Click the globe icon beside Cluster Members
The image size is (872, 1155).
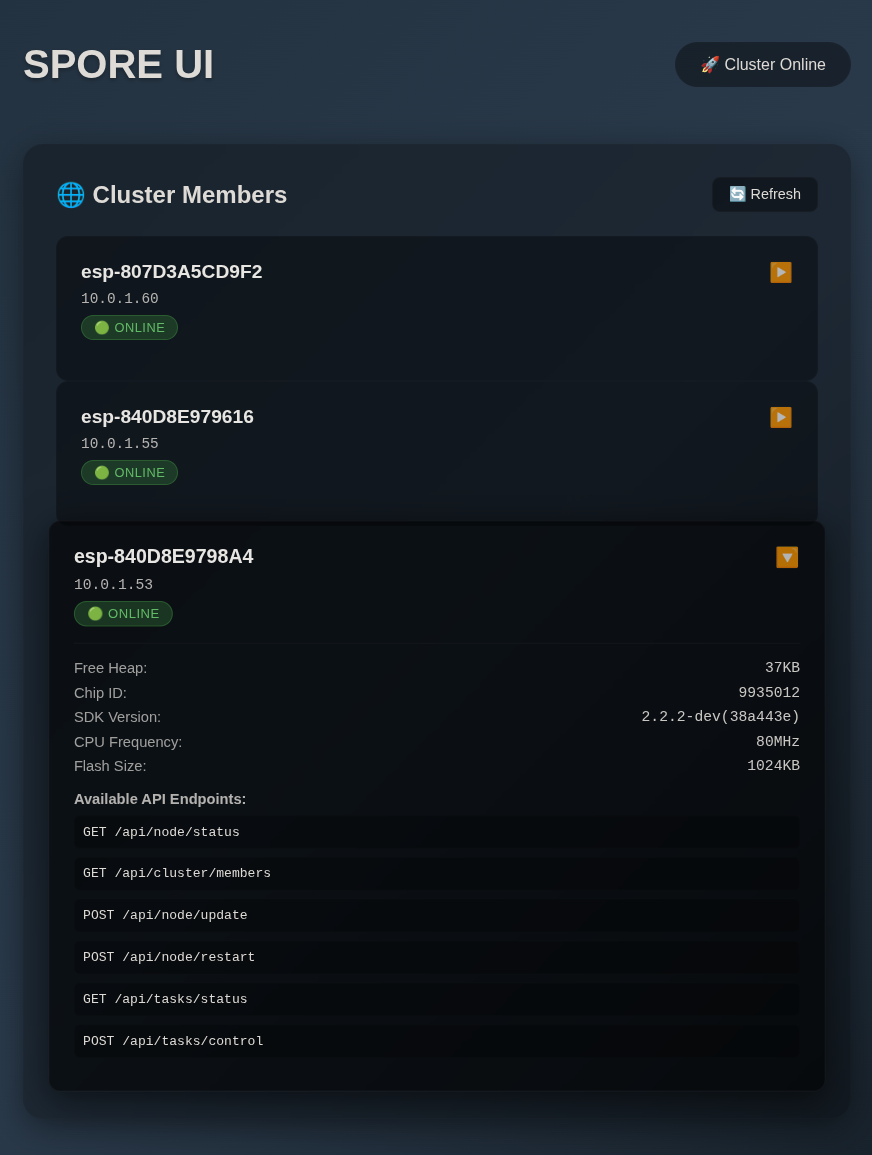click(x=70, y=195)
